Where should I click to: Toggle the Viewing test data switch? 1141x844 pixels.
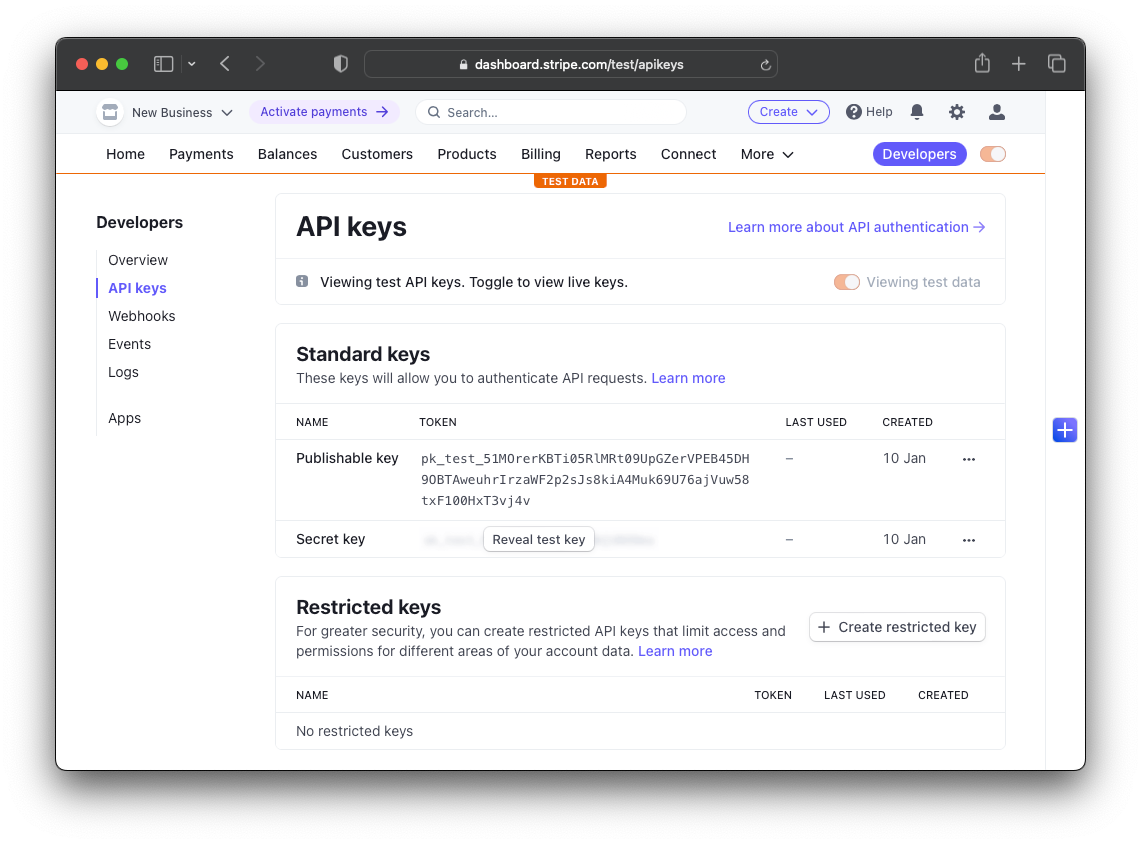pyautogui.click(x=846, y=282)
